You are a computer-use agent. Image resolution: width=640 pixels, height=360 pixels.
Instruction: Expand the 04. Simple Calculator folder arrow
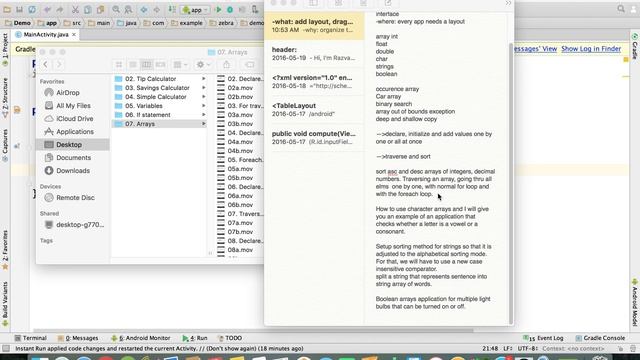pos(203,97)
